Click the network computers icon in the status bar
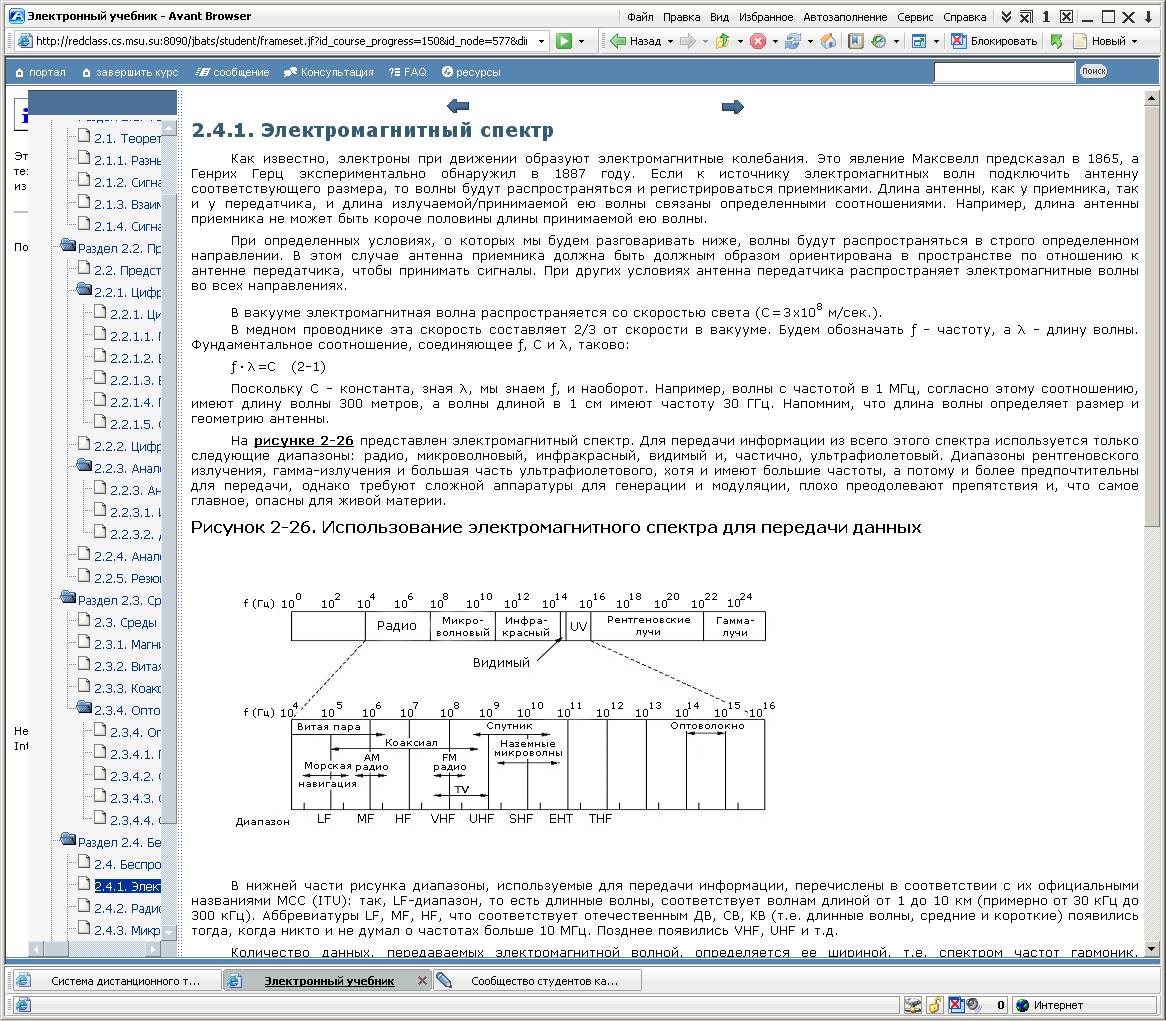Viewport: 1166px width, 1021px height. [x=913, y=1005]
